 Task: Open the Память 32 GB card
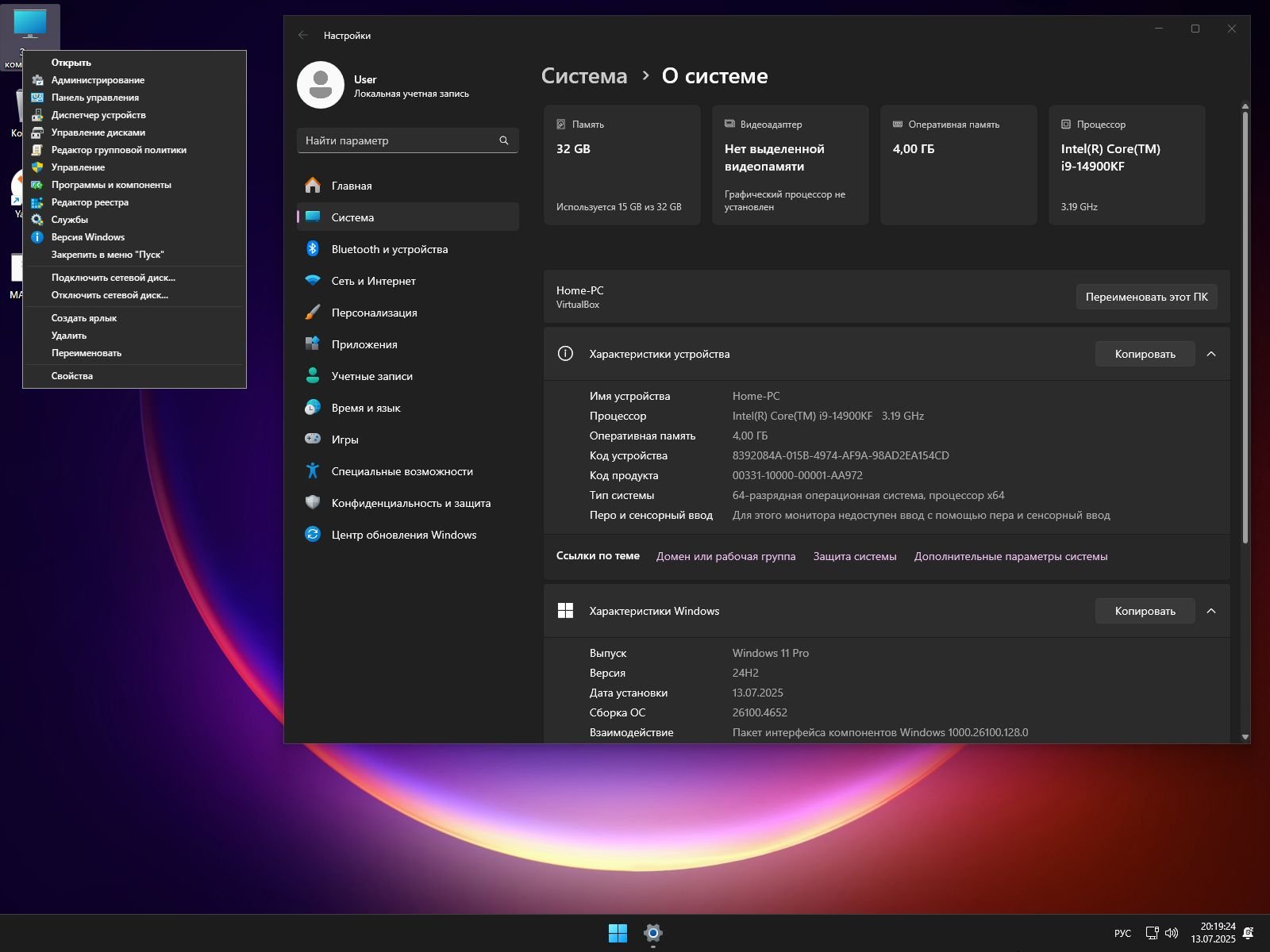[622, 165]
